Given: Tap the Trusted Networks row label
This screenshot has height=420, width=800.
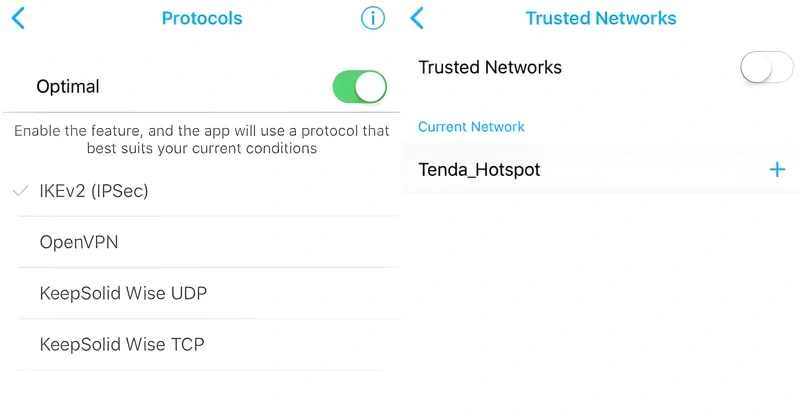Looking at the screenshot, I should click(x=490, y=68).
